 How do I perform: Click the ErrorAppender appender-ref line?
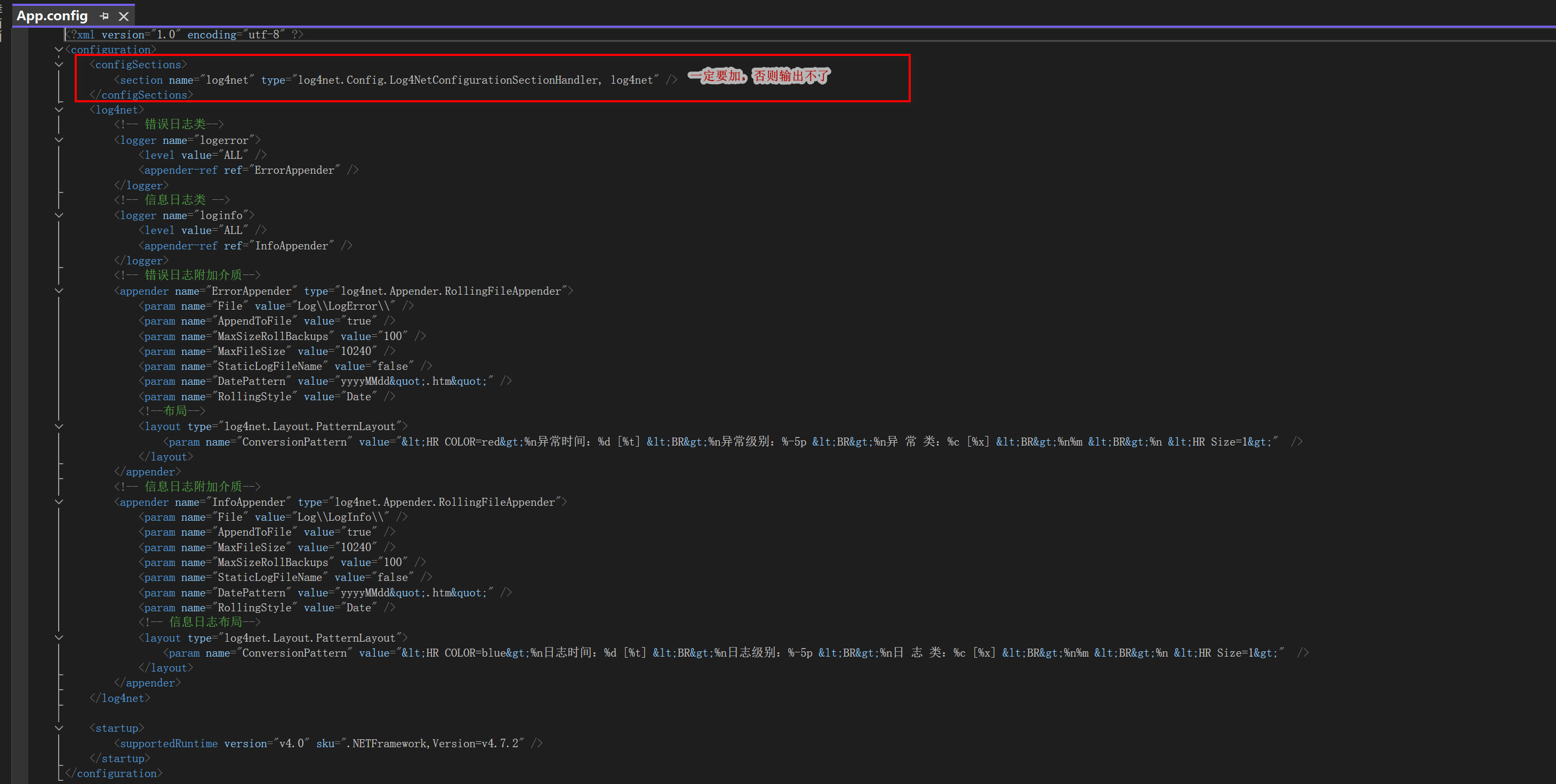248,170
